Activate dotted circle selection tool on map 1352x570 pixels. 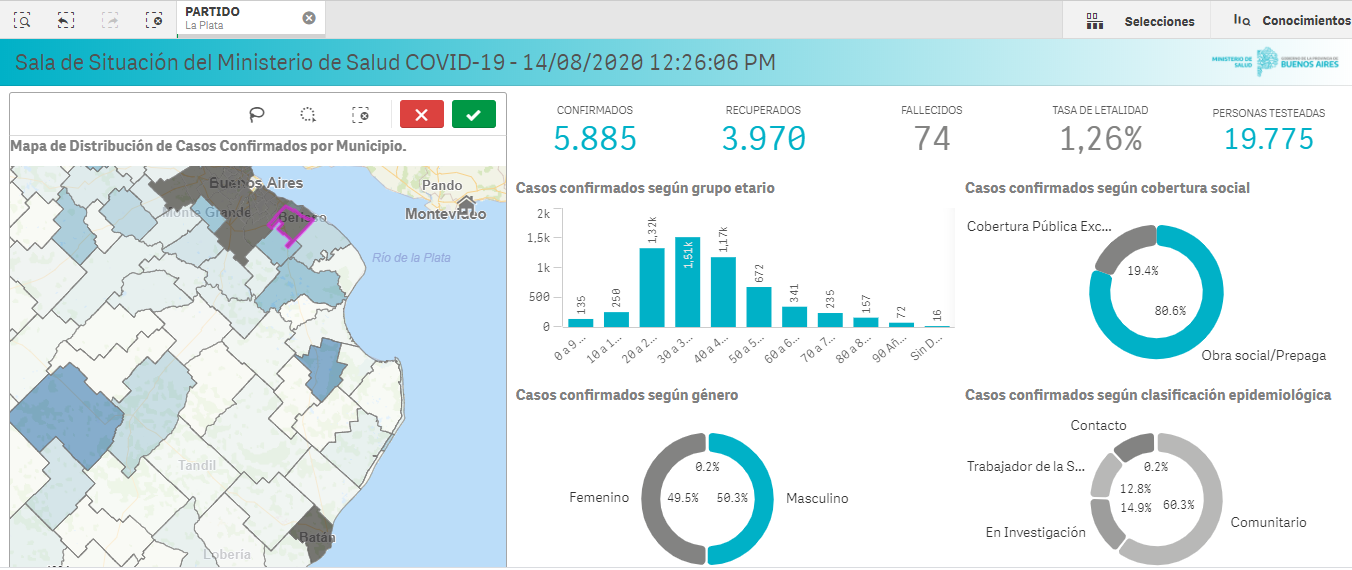tap(309, 115)
